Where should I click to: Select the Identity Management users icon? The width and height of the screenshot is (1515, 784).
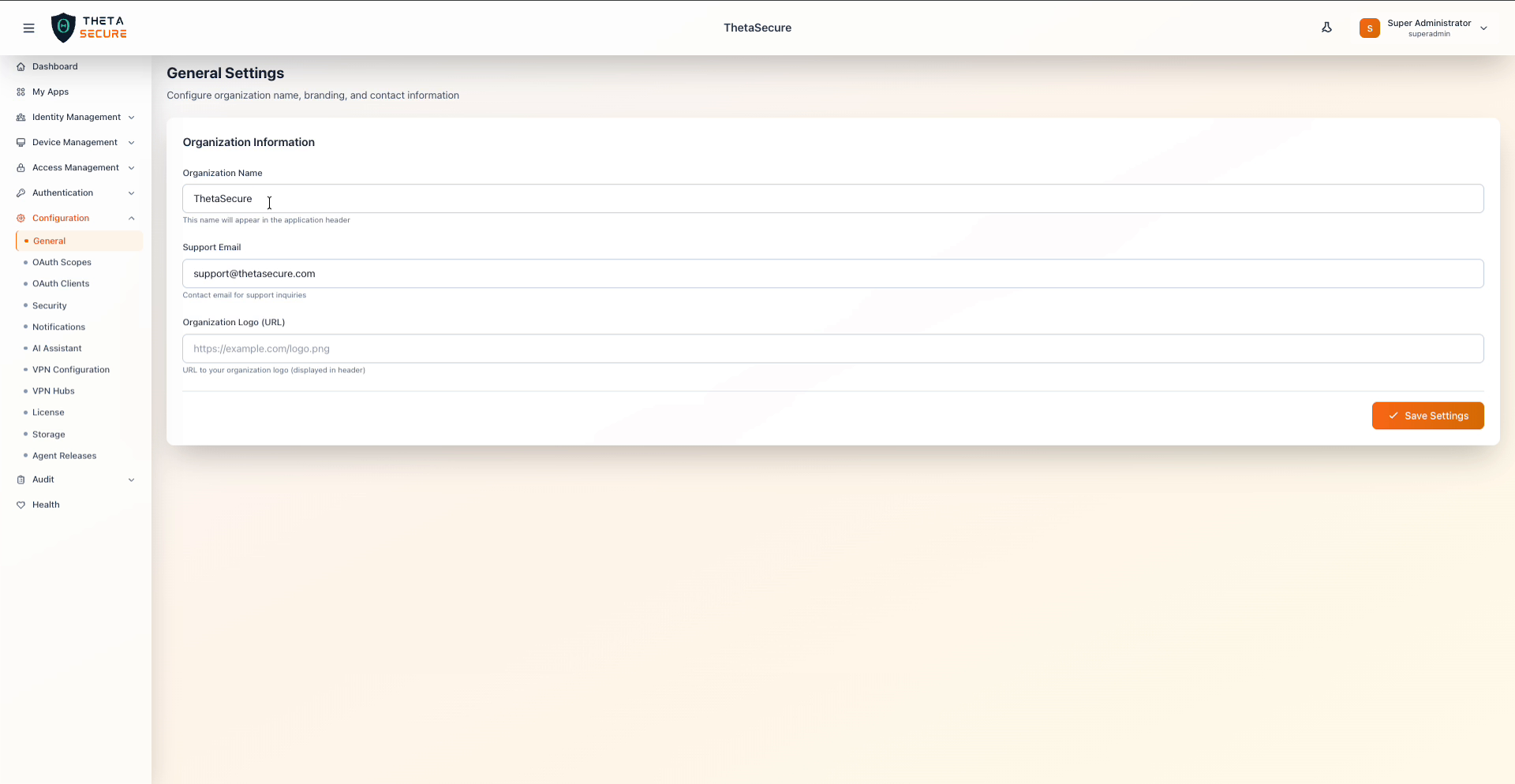click(x=21, y=117)
